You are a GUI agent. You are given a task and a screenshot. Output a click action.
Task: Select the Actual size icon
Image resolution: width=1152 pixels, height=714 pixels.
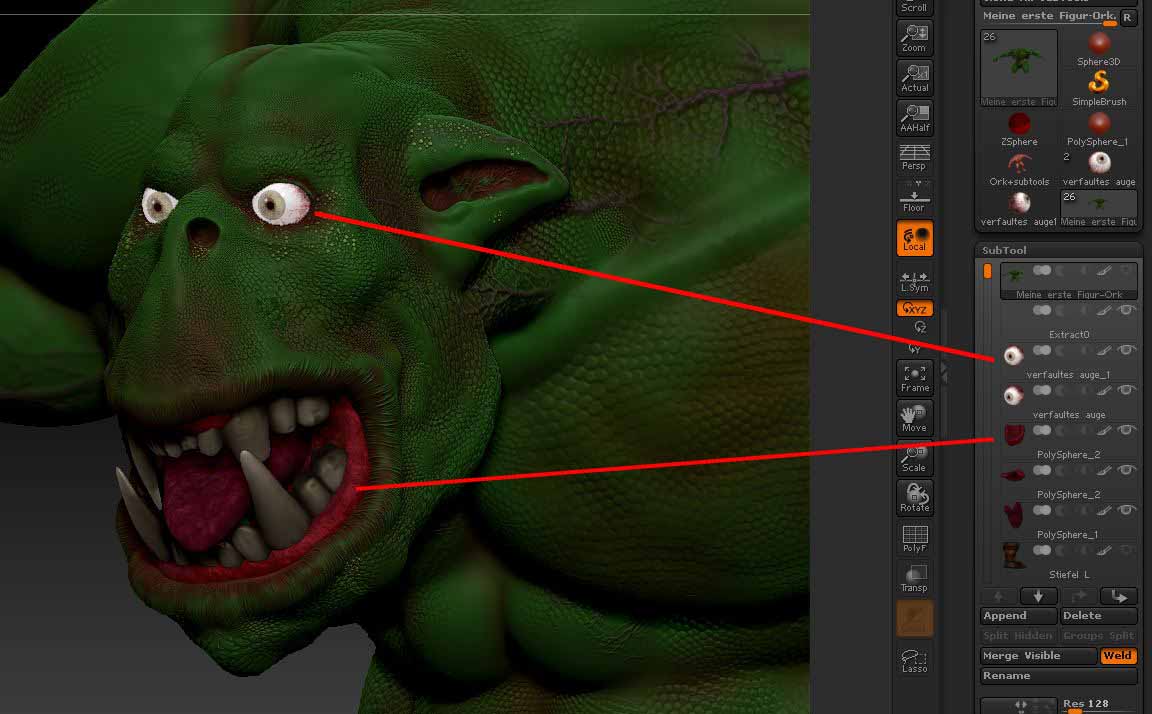point(914,77)
